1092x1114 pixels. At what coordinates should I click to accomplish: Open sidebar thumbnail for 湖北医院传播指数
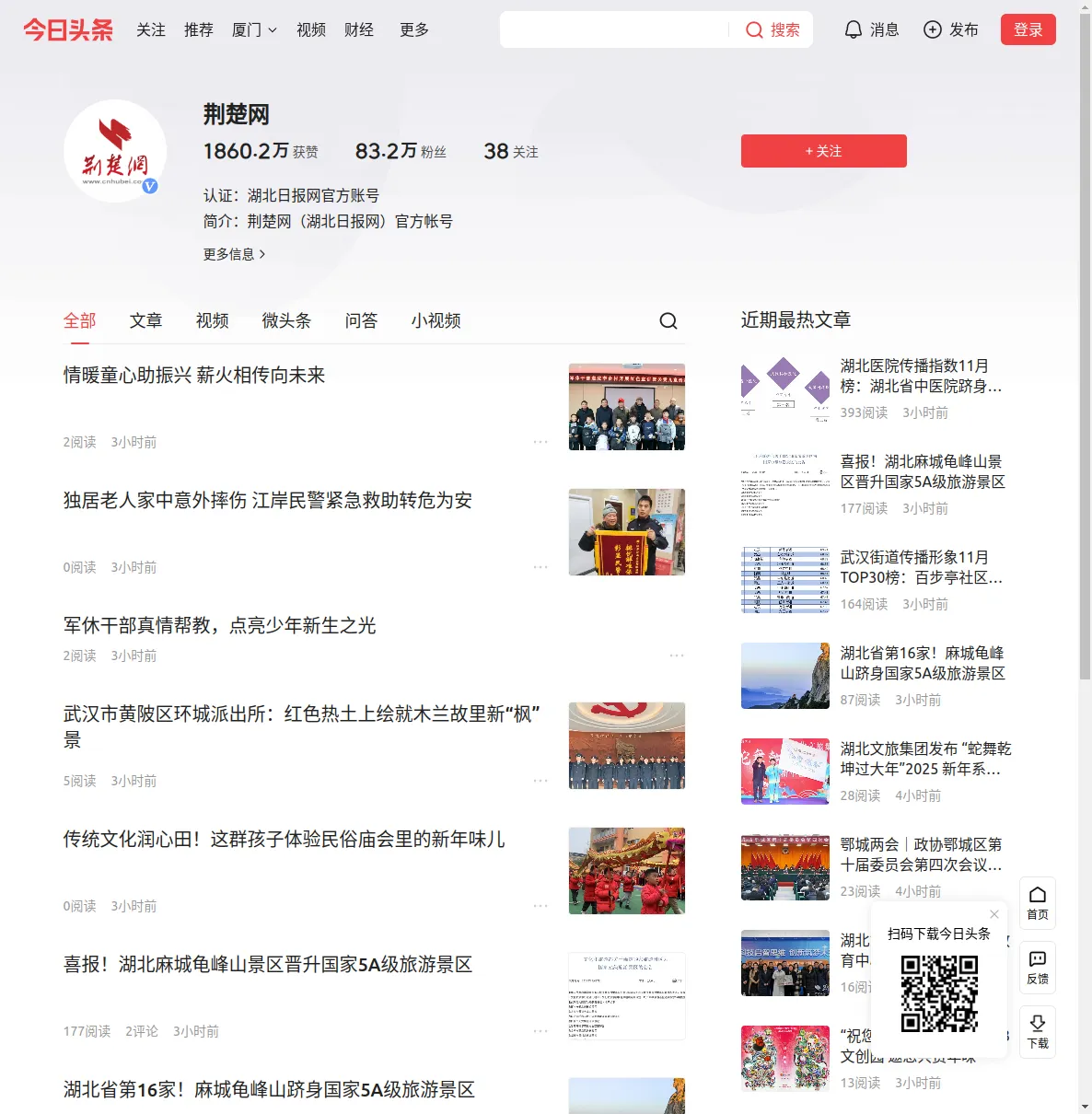click(x=785, y=389)
